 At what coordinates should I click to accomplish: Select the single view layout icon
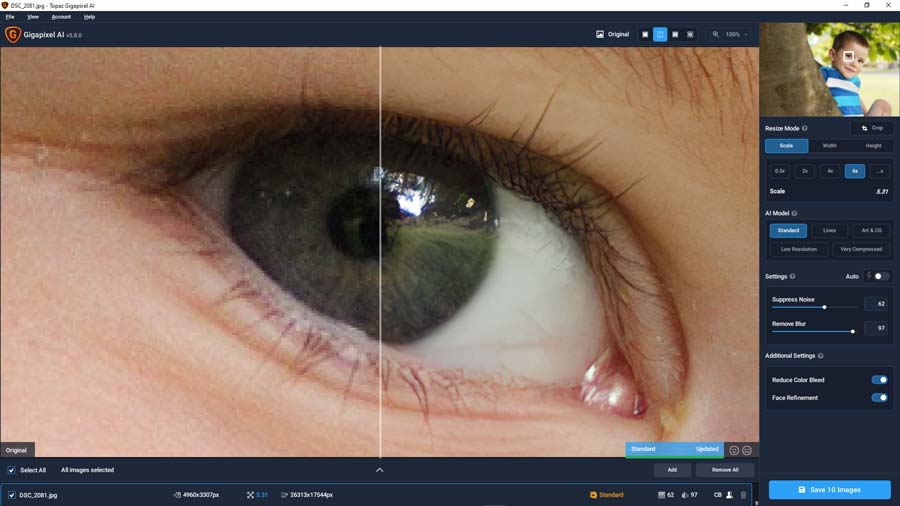[645, 34]
